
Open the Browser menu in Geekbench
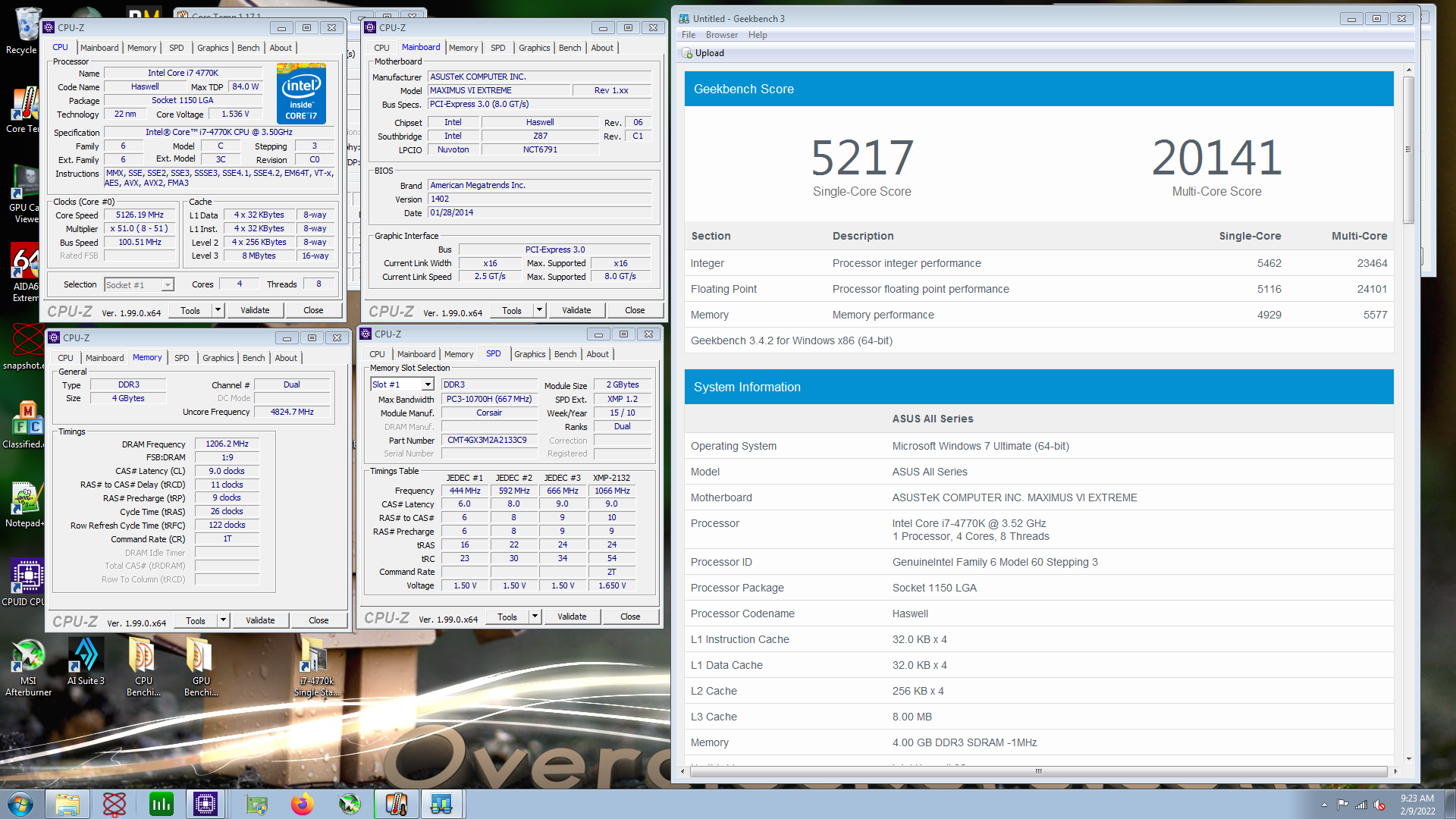click(721, 35)
